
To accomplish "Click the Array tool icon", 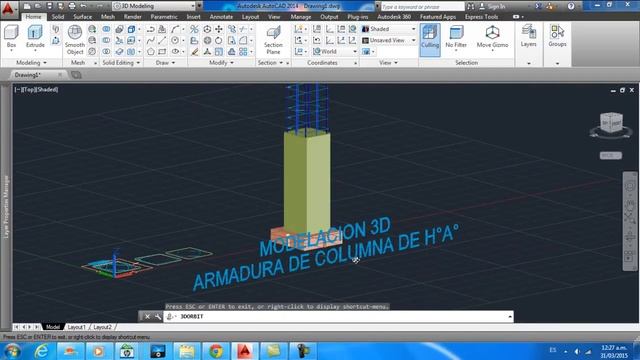I will pyautogui.click(x=243, y=52).
